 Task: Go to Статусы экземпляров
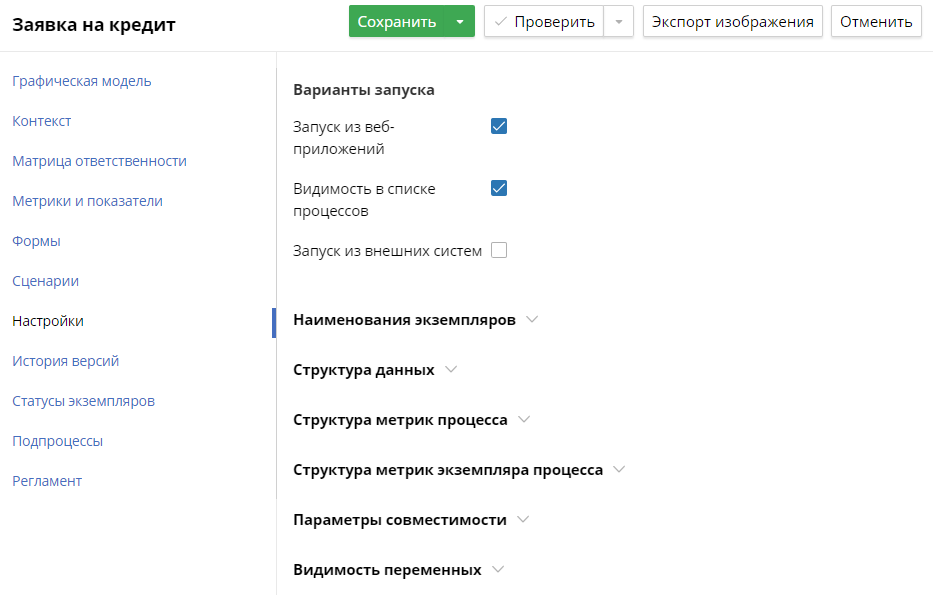(83, 401)
